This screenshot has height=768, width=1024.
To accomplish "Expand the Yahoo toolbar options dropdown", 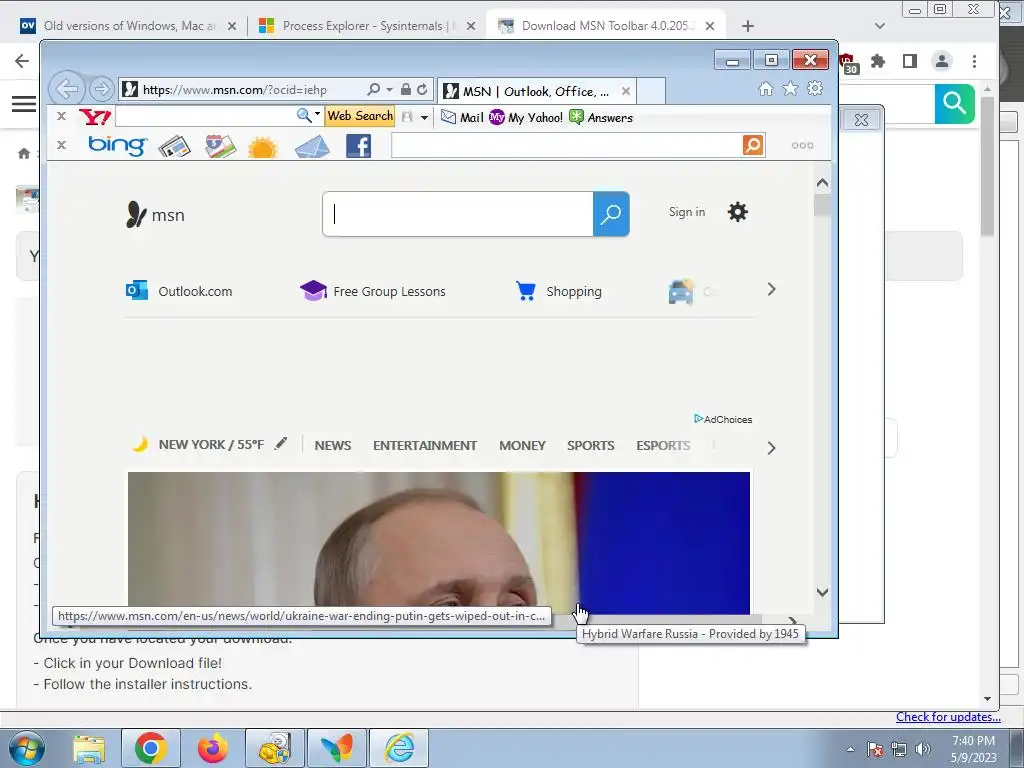I will [x=424, y=118].
